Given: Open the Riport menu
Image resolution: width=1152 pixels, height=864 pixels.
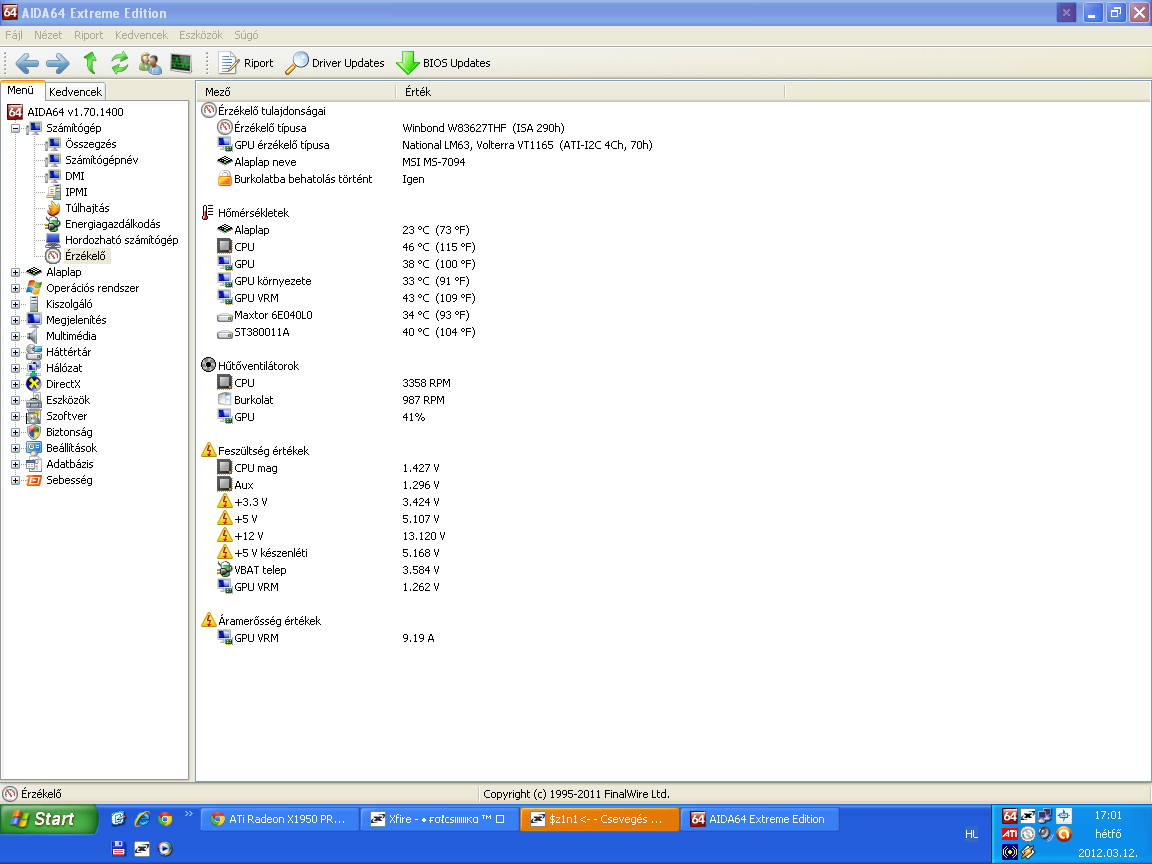Looking at the screenshot, I should click(88, 35).
